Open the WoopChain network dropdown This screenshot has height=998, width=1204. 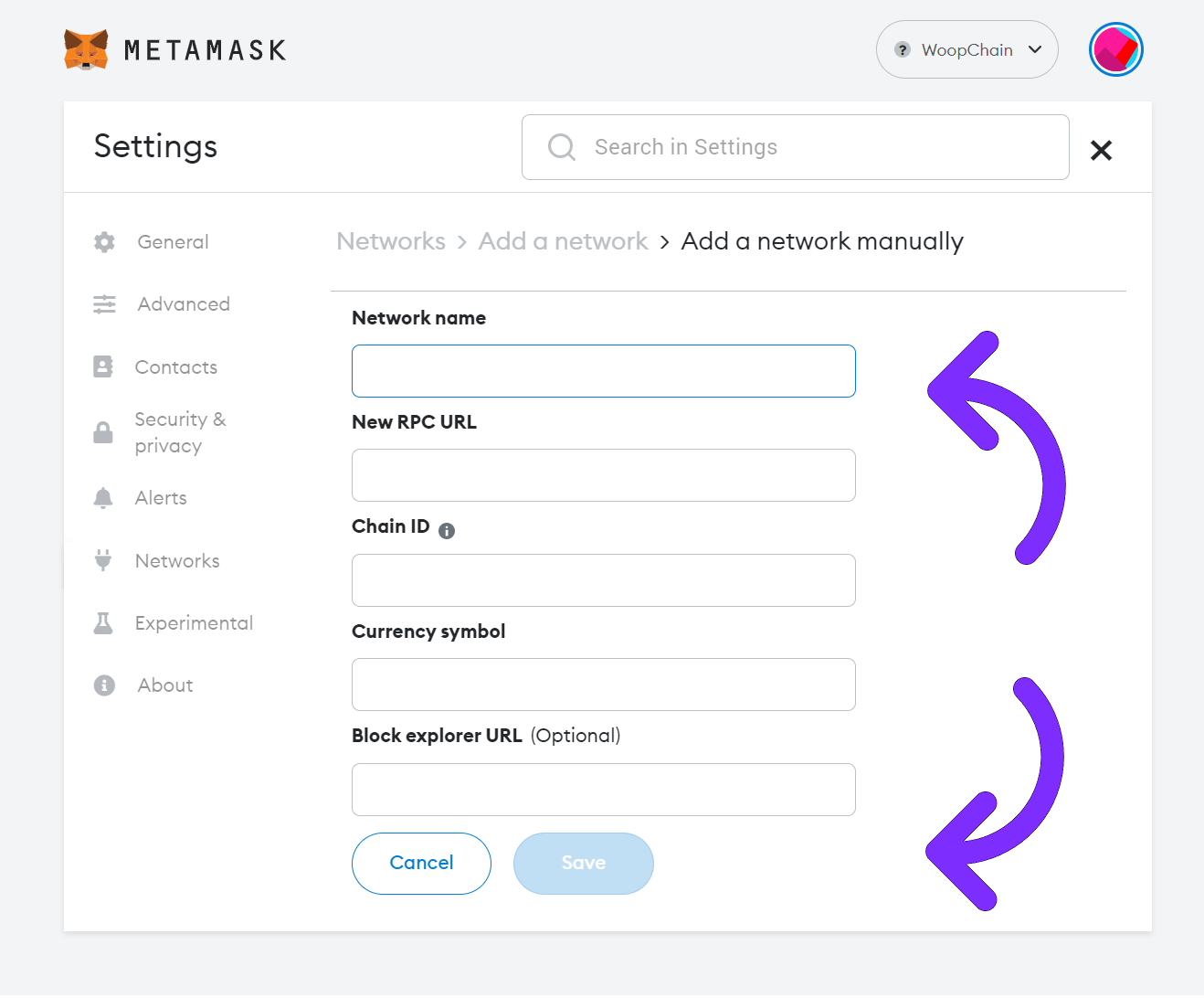tap(966, 49)
